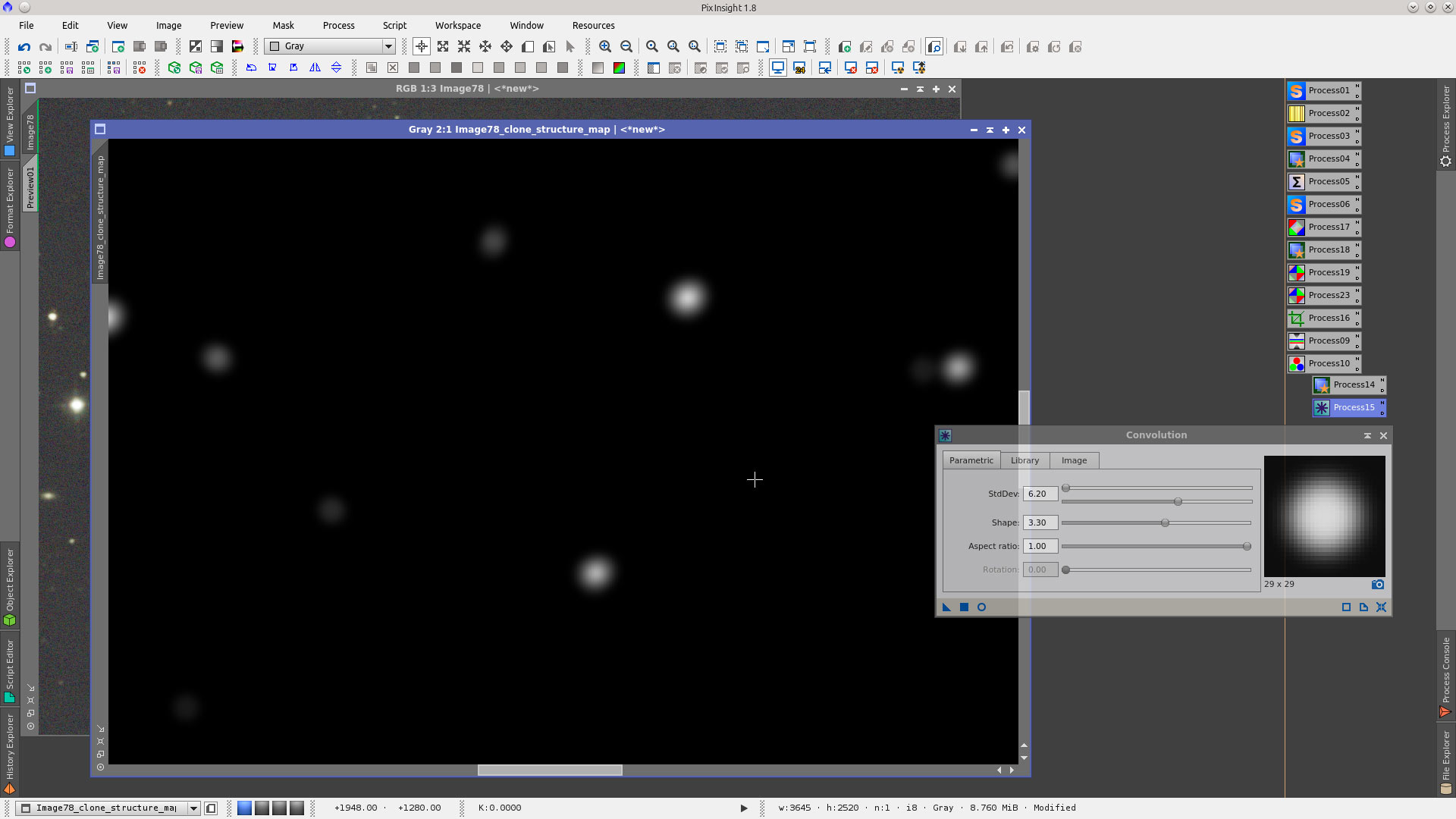This screenshot has height=819, width=1456.
Task: Switch to the Image tab in Convolution
Action: pos(1074,461)
